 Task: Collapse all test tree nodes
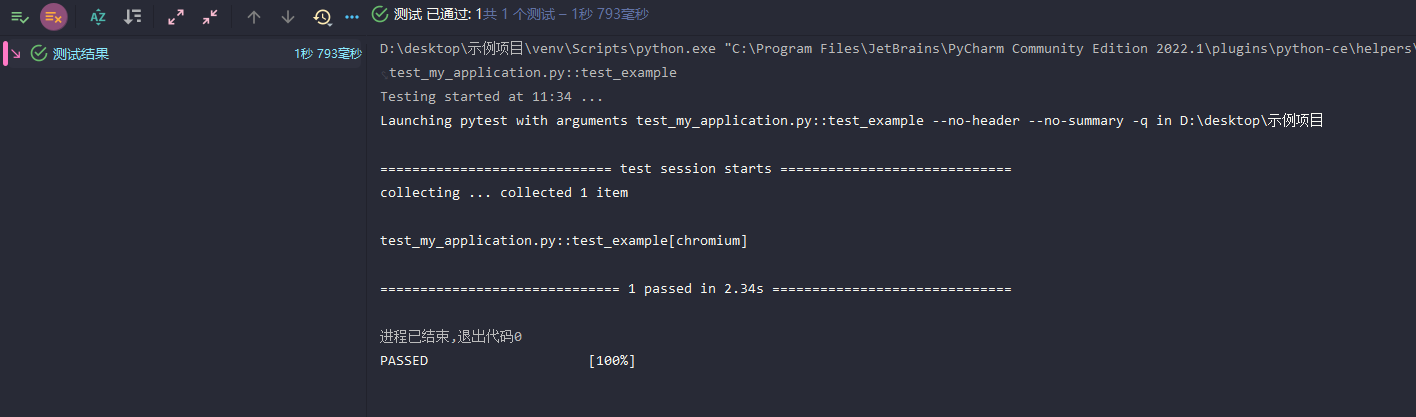(x=210, y=16)
